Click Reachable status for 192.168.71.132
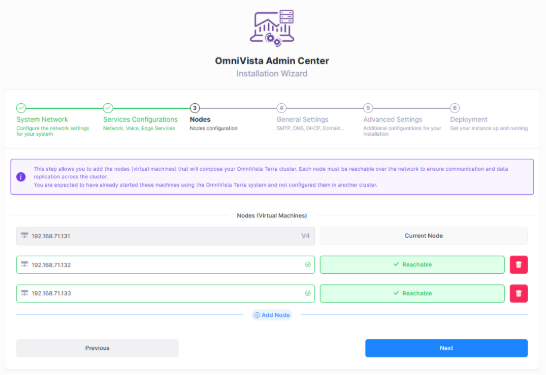 [x=412, y=265]
